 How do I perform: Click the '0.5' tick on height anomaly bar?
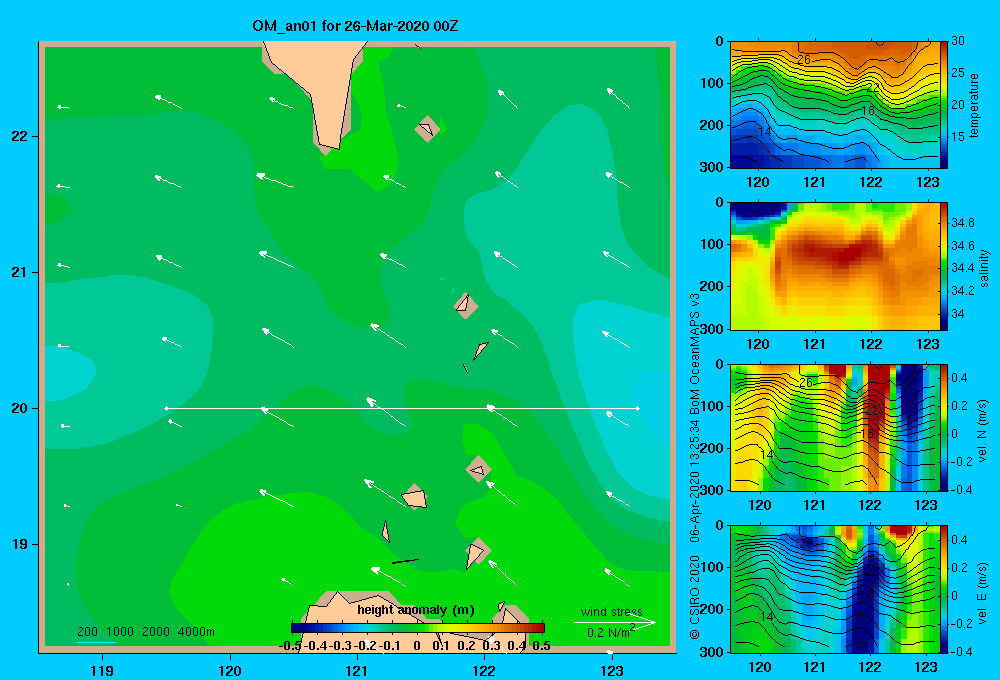[x=541, y=646]
